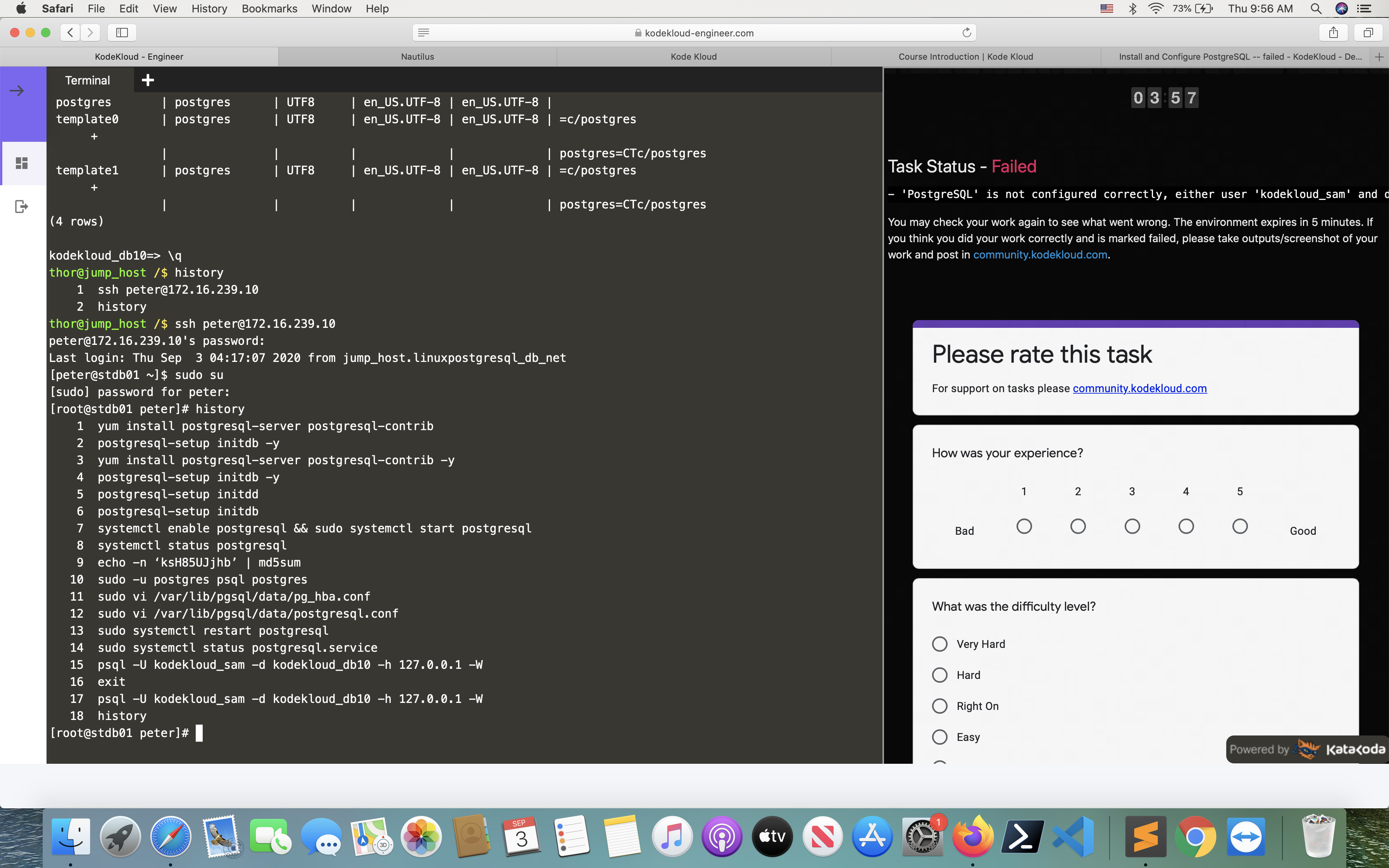Switch to Course Introduction tab
The width and height of the screenshot is (1389, 868).
coord(965,57)
